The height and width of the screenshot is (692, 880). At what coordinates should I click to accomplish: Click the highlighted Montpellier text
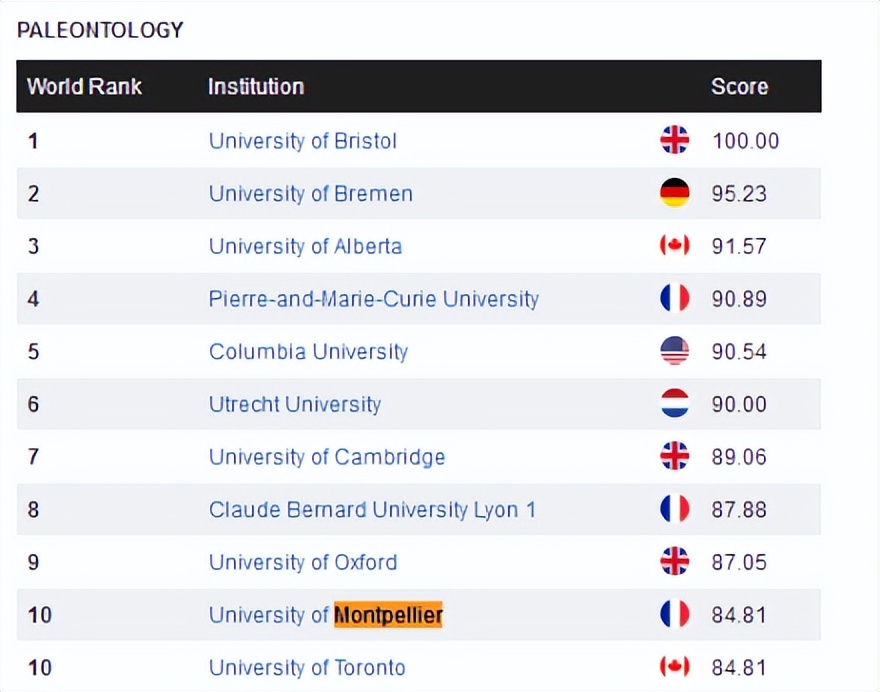click(388, 615)
